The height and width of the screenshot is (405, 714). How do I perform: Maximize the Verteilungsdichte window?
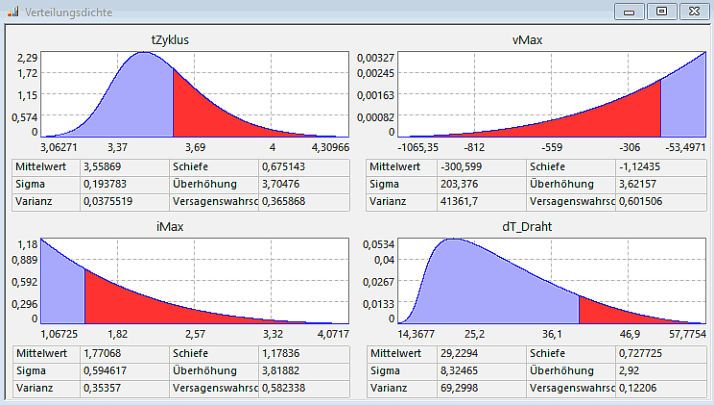[660, 11]
